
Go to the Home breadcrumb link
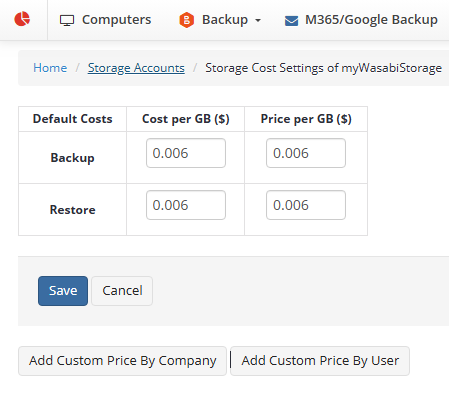50,68
